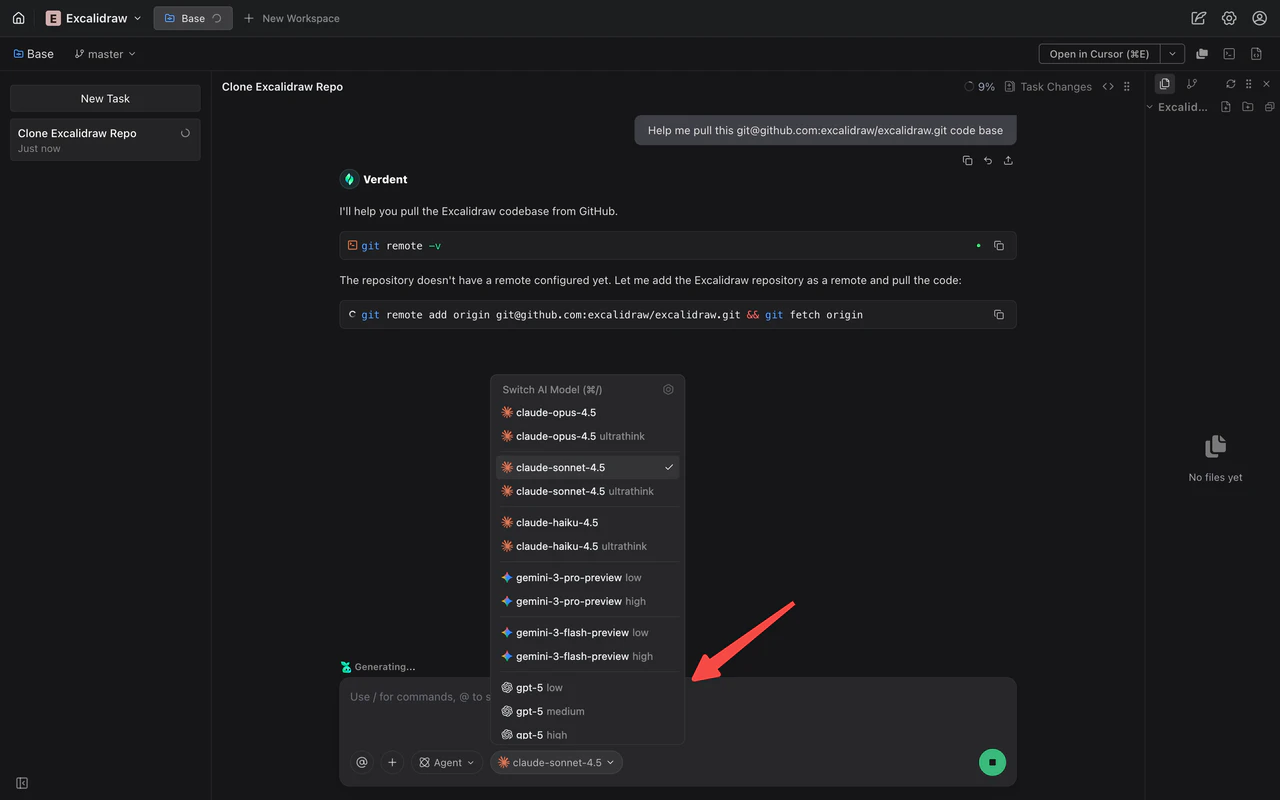1280x800 pixels.
Task: Click the Base folder breadcrumb
Action: (x=34, y=54)
